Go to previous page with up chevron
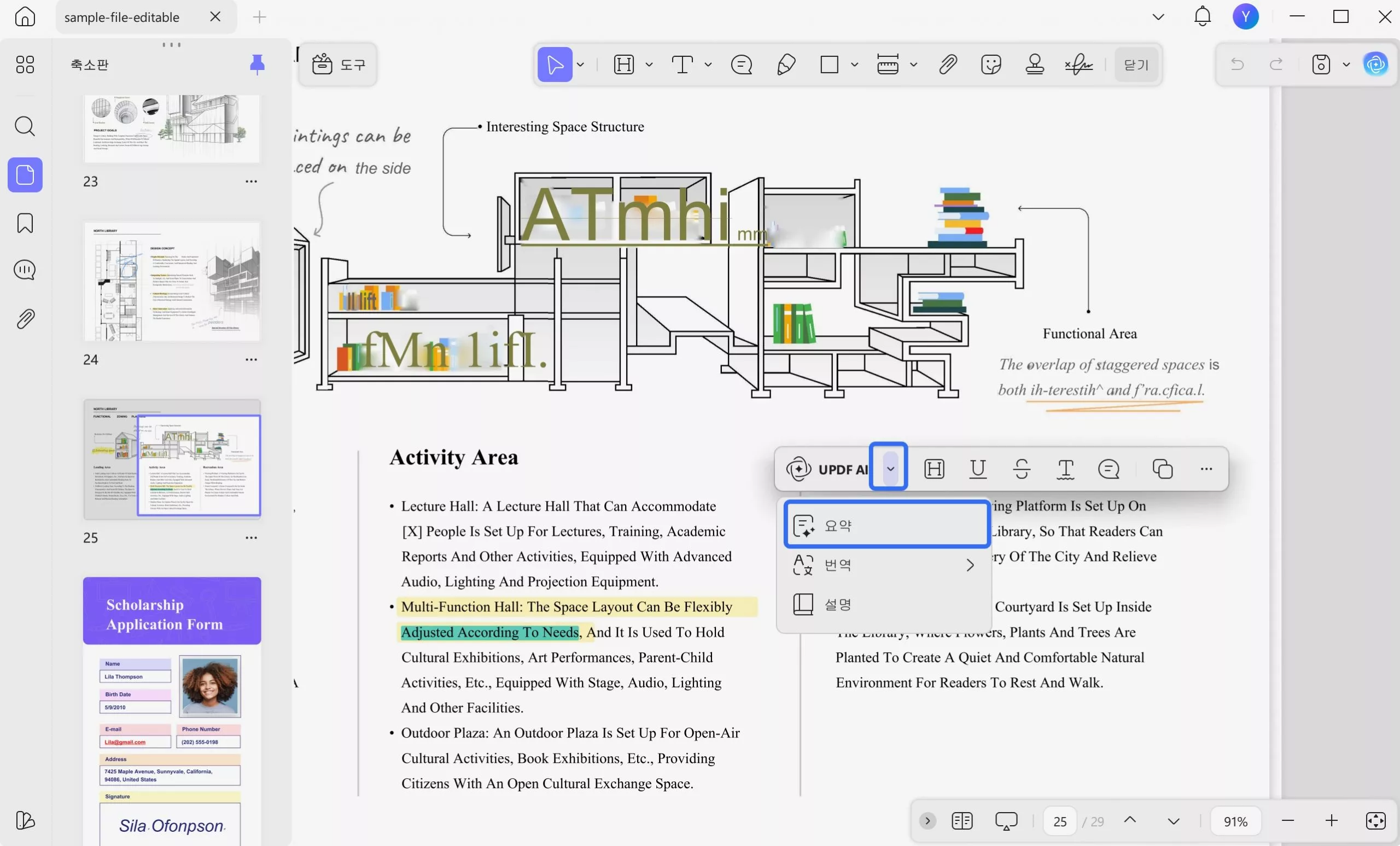Image resolution: width=1400 pixels, height=846 pixels. click(1130, 820)
